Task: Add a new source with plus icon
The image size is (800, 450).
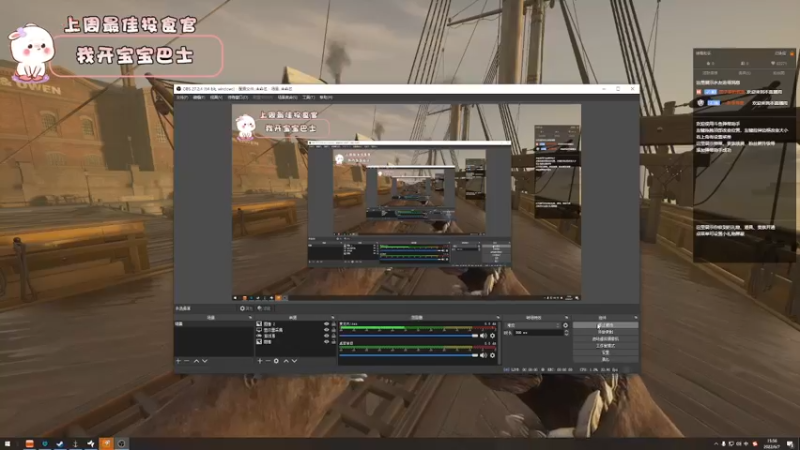Action: pos(260,361)
